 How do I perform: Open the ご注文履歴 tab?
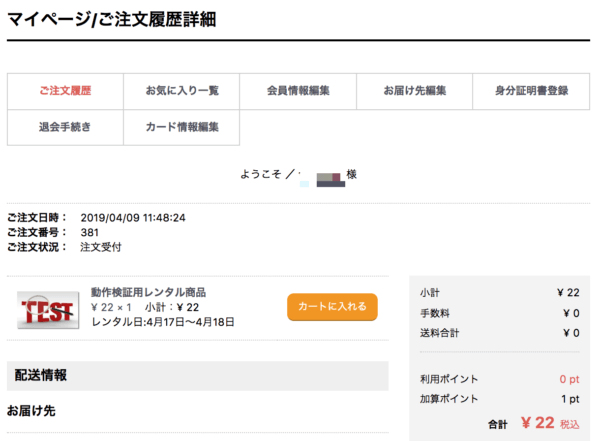[65, 91]
